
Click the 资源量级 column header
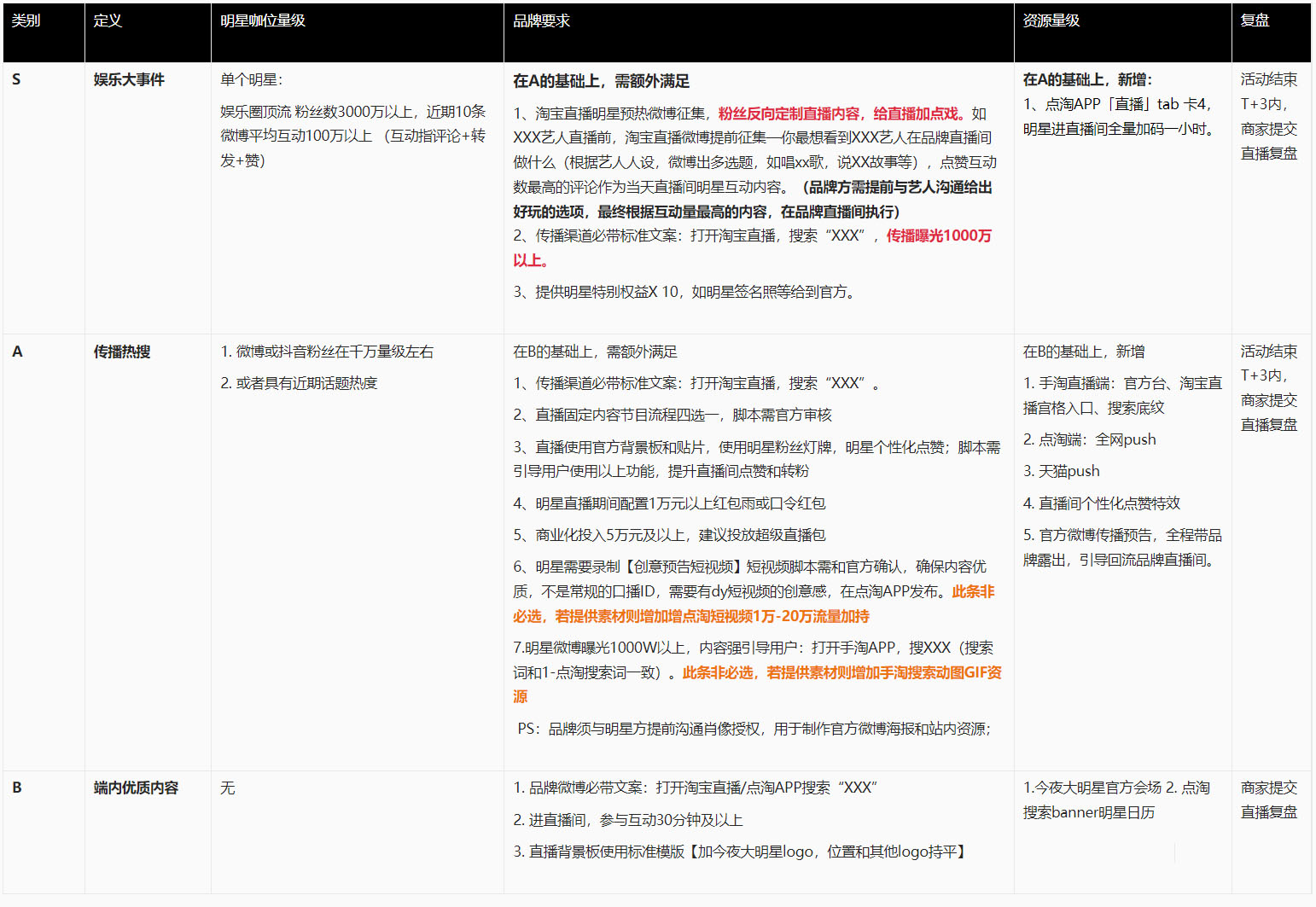1050,20
